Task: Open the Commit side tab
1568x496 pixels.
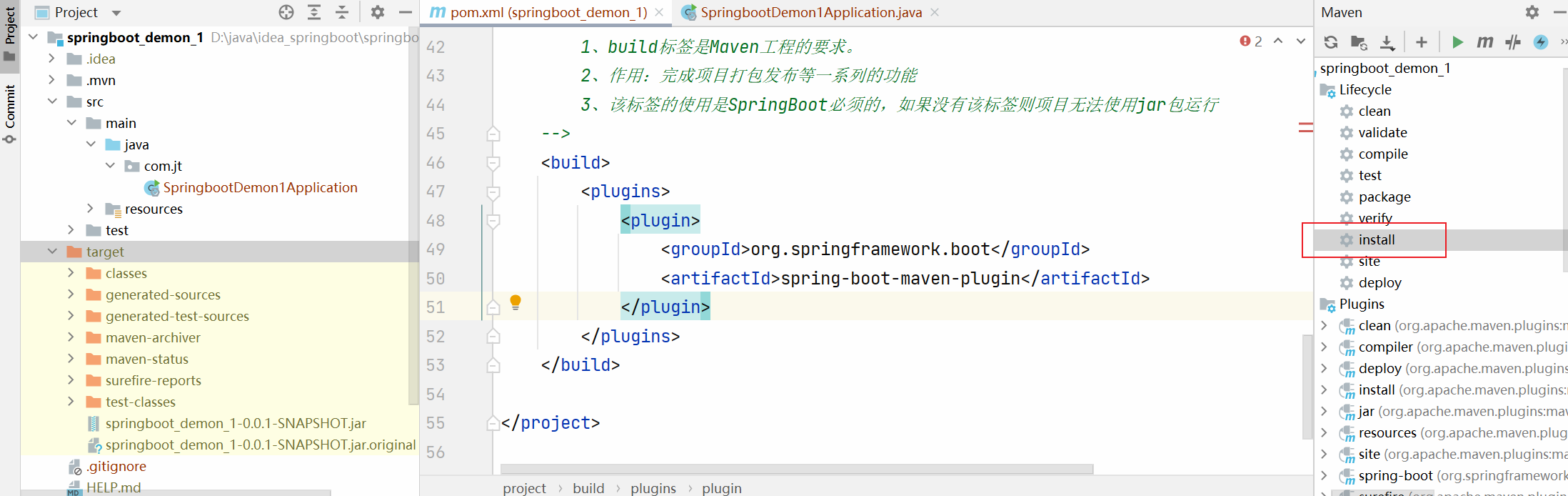Action: point(10,114)
